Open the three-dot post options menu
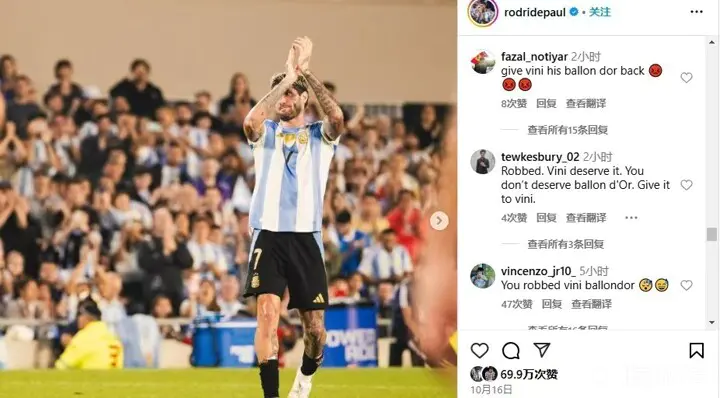Screen dimensions: 720x398 tap(697, 12)
